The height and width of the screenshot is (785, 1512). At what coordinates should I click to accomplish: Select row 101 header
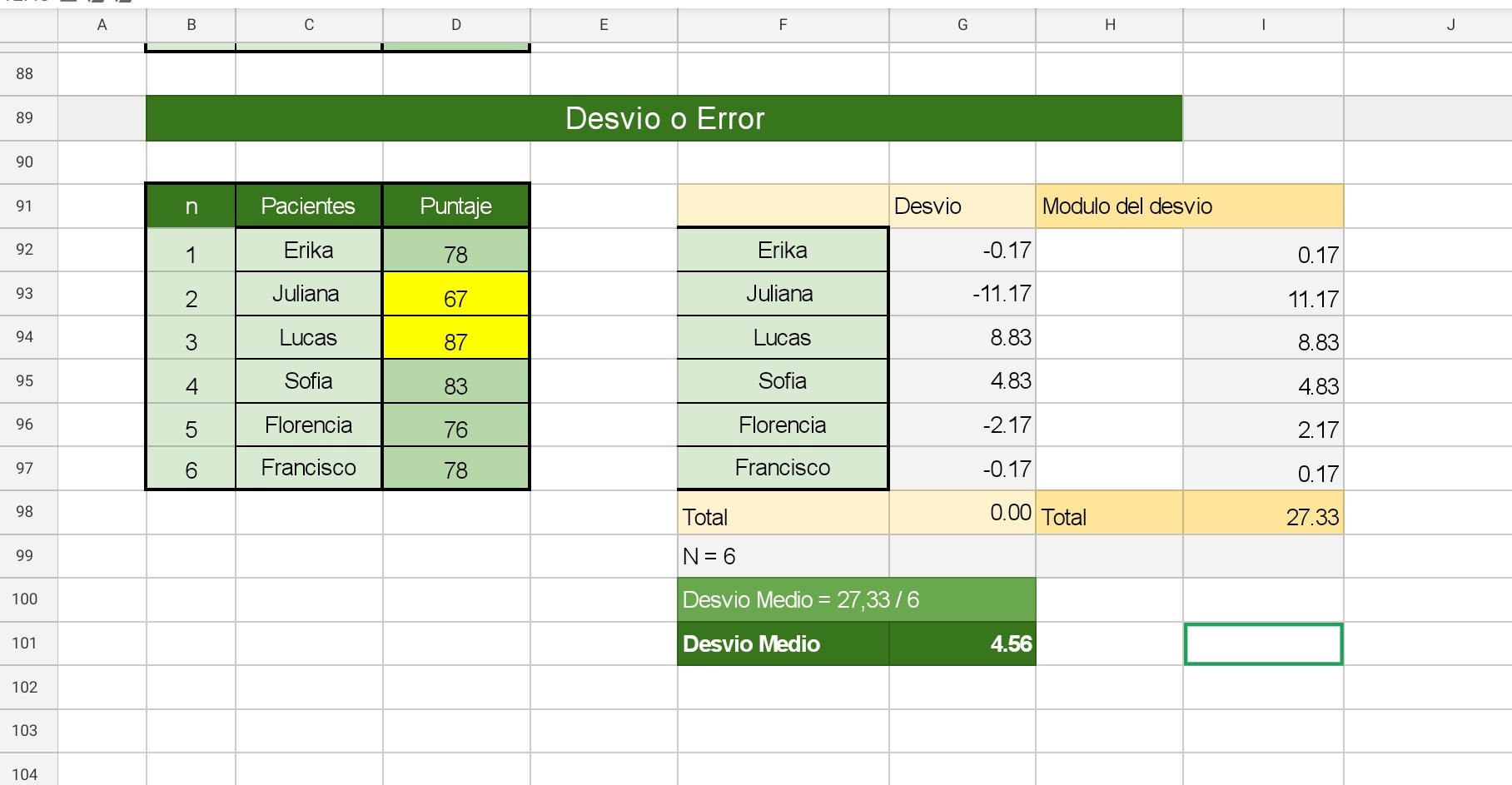point(25,643)
